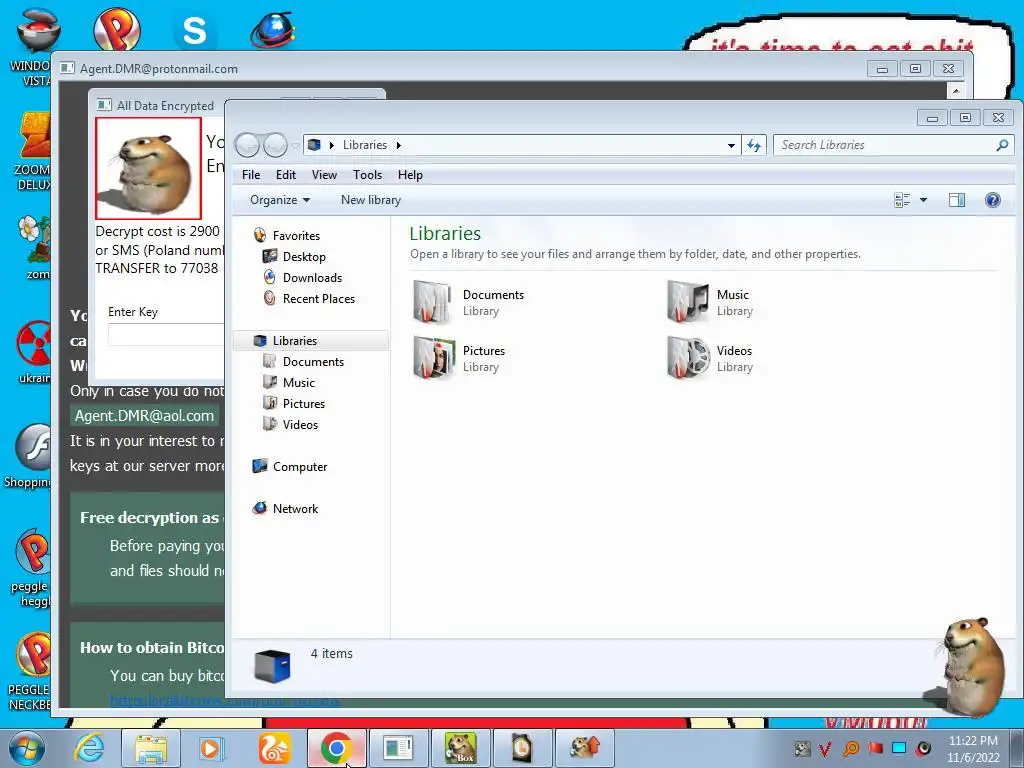Launch Internet Explorer from taskbar
Image resolution: width=1024 pixels, height=768 pixels.
click(89, 748)
